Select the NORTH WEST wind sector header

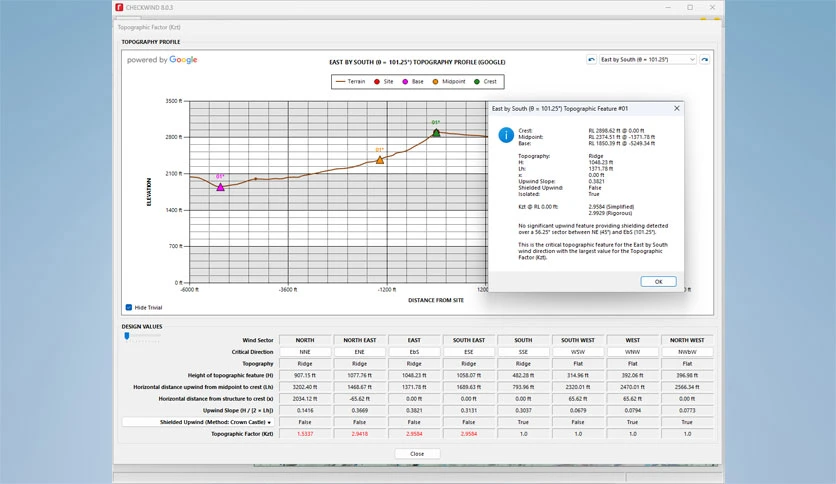pyautogui.click(x=687, y=340)
